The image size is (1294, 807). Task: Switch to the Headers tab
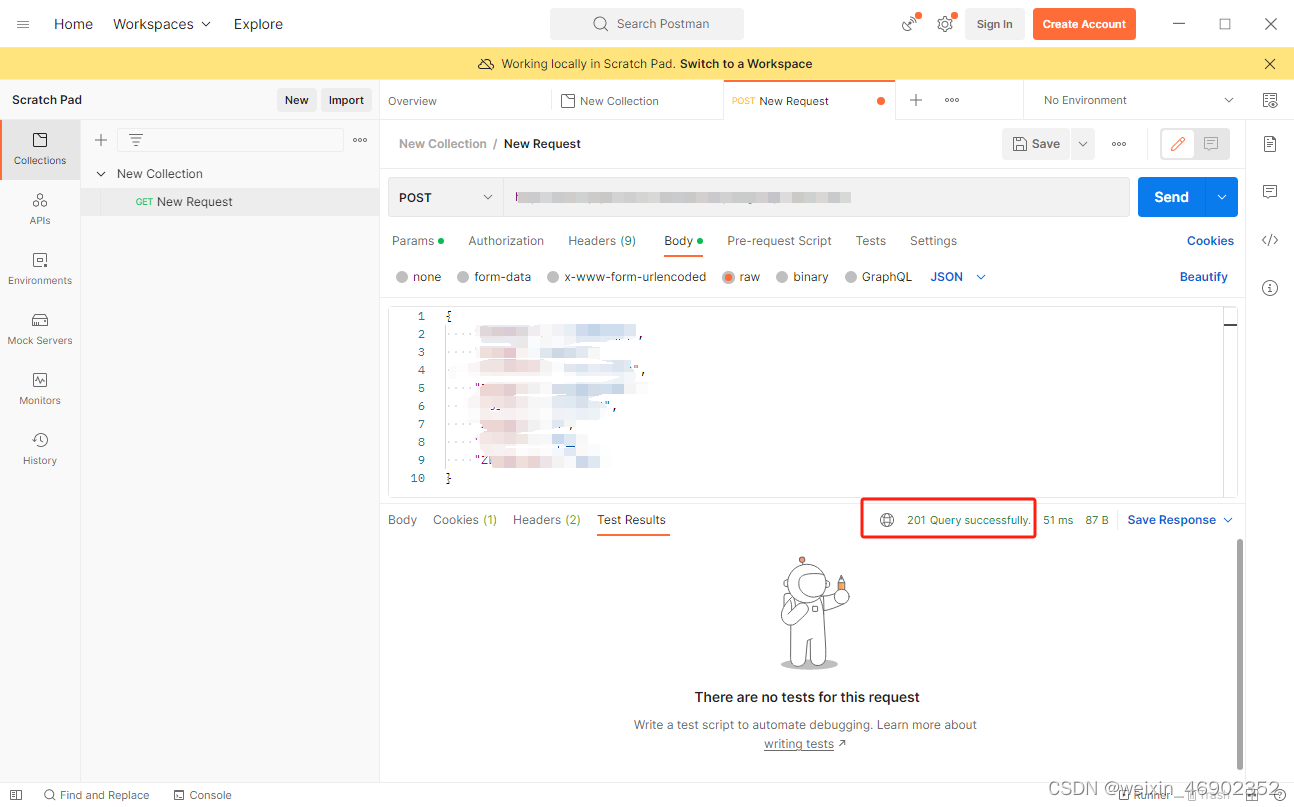pyautogui.click(x=601, y=240)
